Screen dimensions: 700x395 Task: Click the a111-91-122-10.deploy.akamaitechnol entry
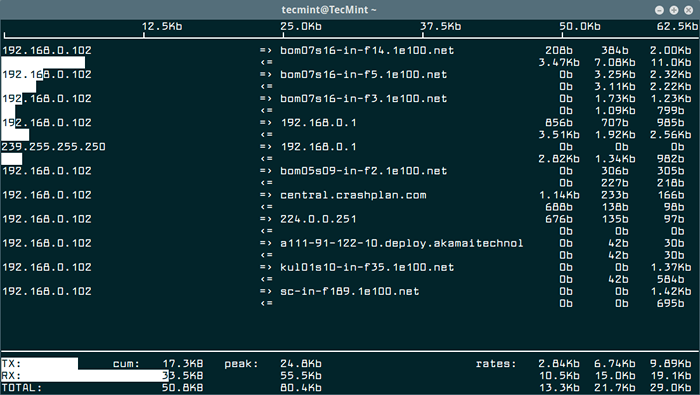[x=401, y=243]
